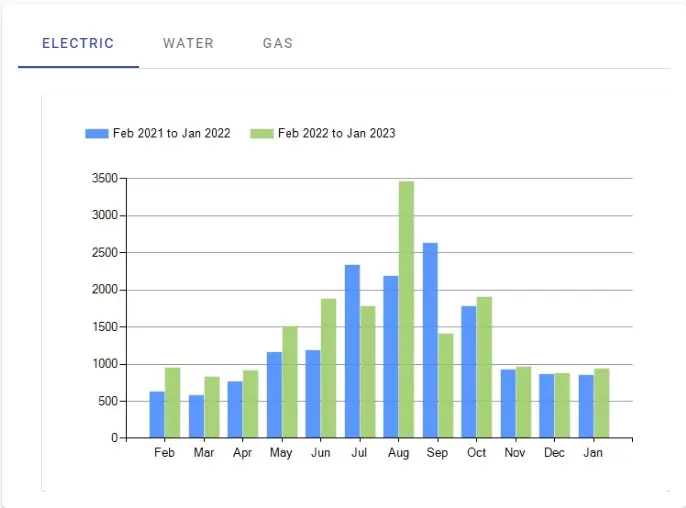This screenshot has height=508, width=686.
Task: Select the green June bar
Action: click(x=328, y=368)
